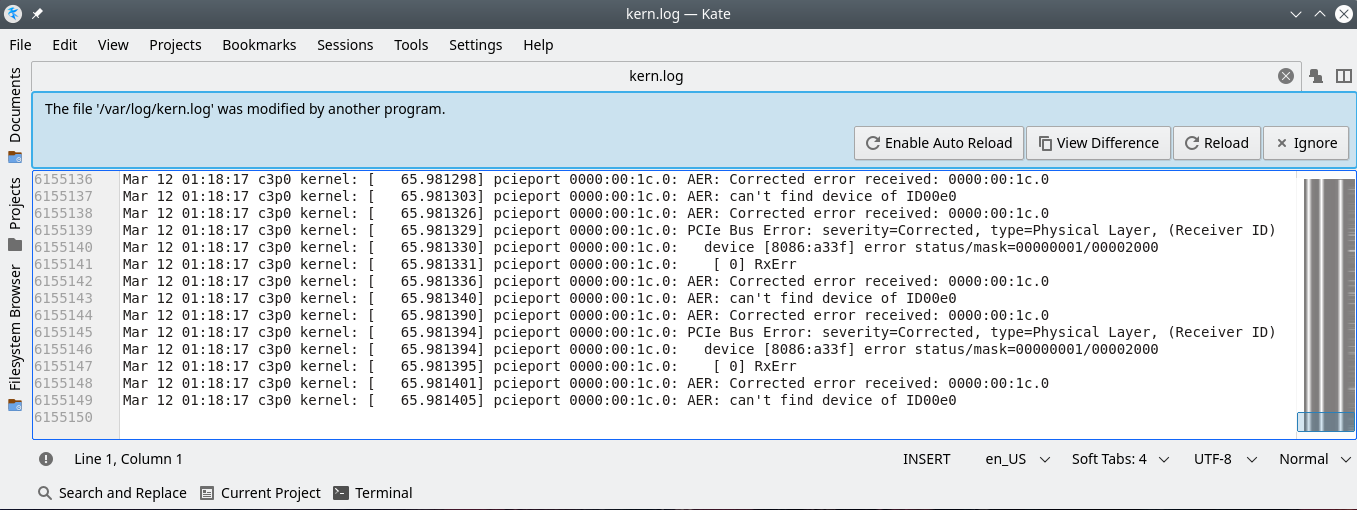Click the RxErr log line 6155141
1357x510 pixels.
pyautogui.click(x=460, y=264)
